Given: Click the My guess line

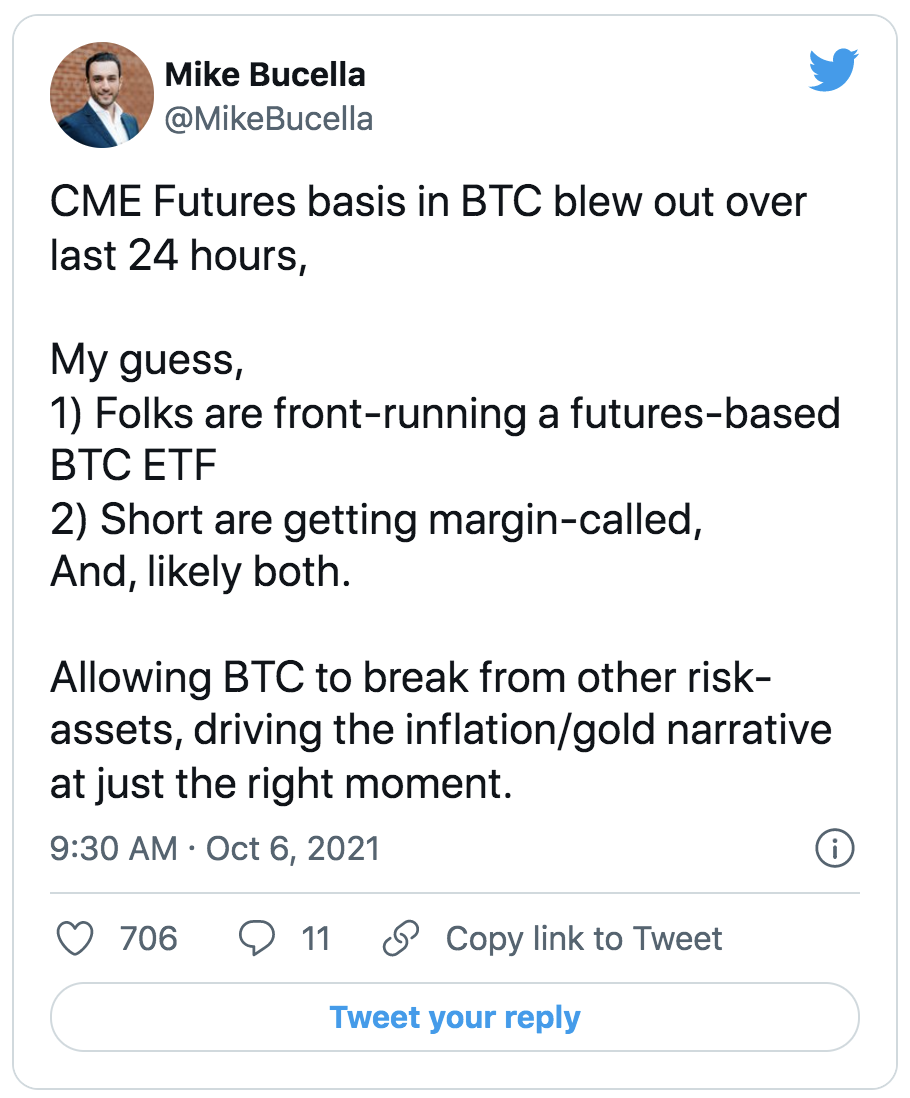Looking at the screenshot, I should (147, 361).
